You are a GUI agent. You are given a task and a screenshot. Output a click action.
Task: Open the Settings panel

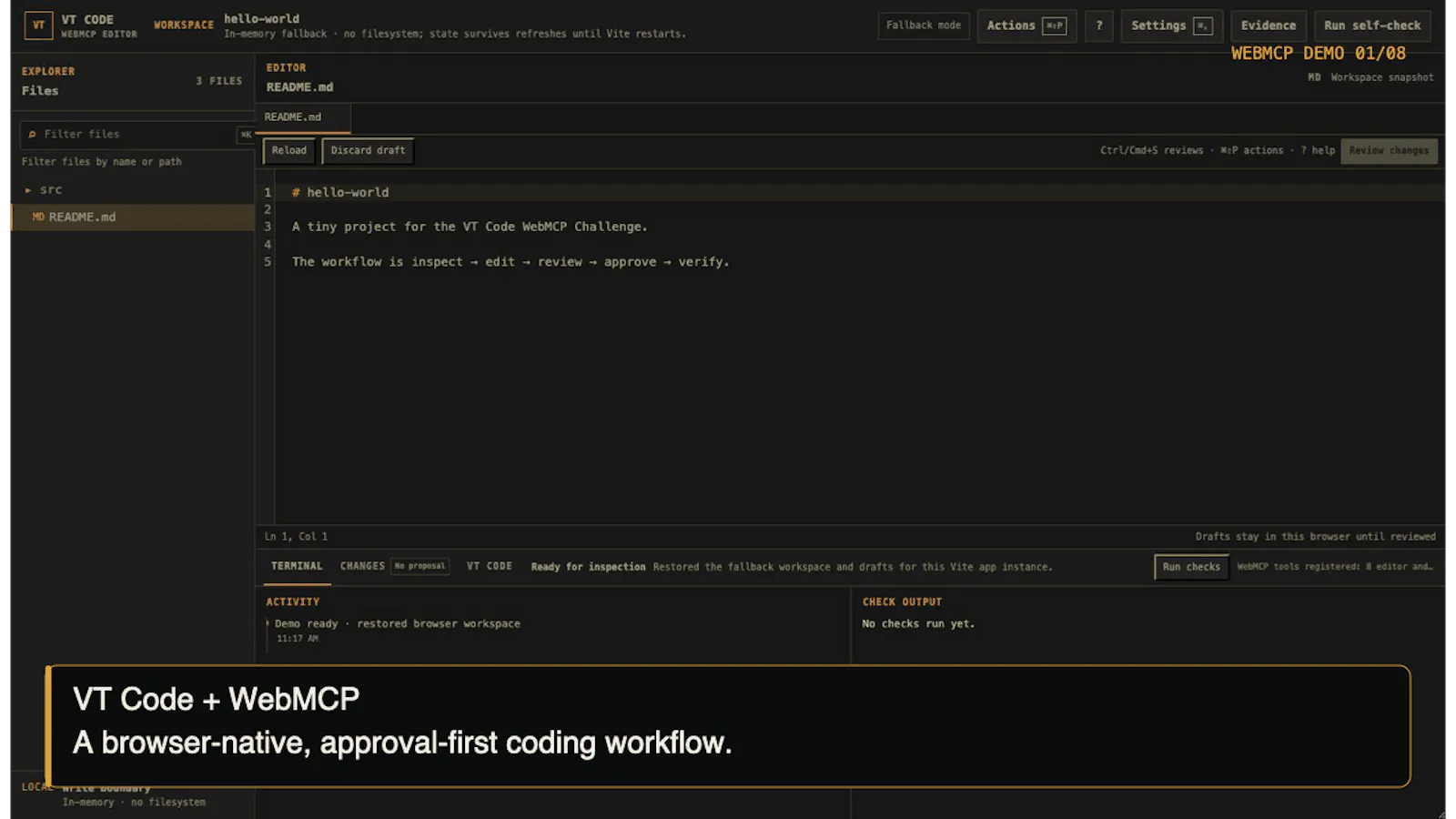tap(1172, 25)
